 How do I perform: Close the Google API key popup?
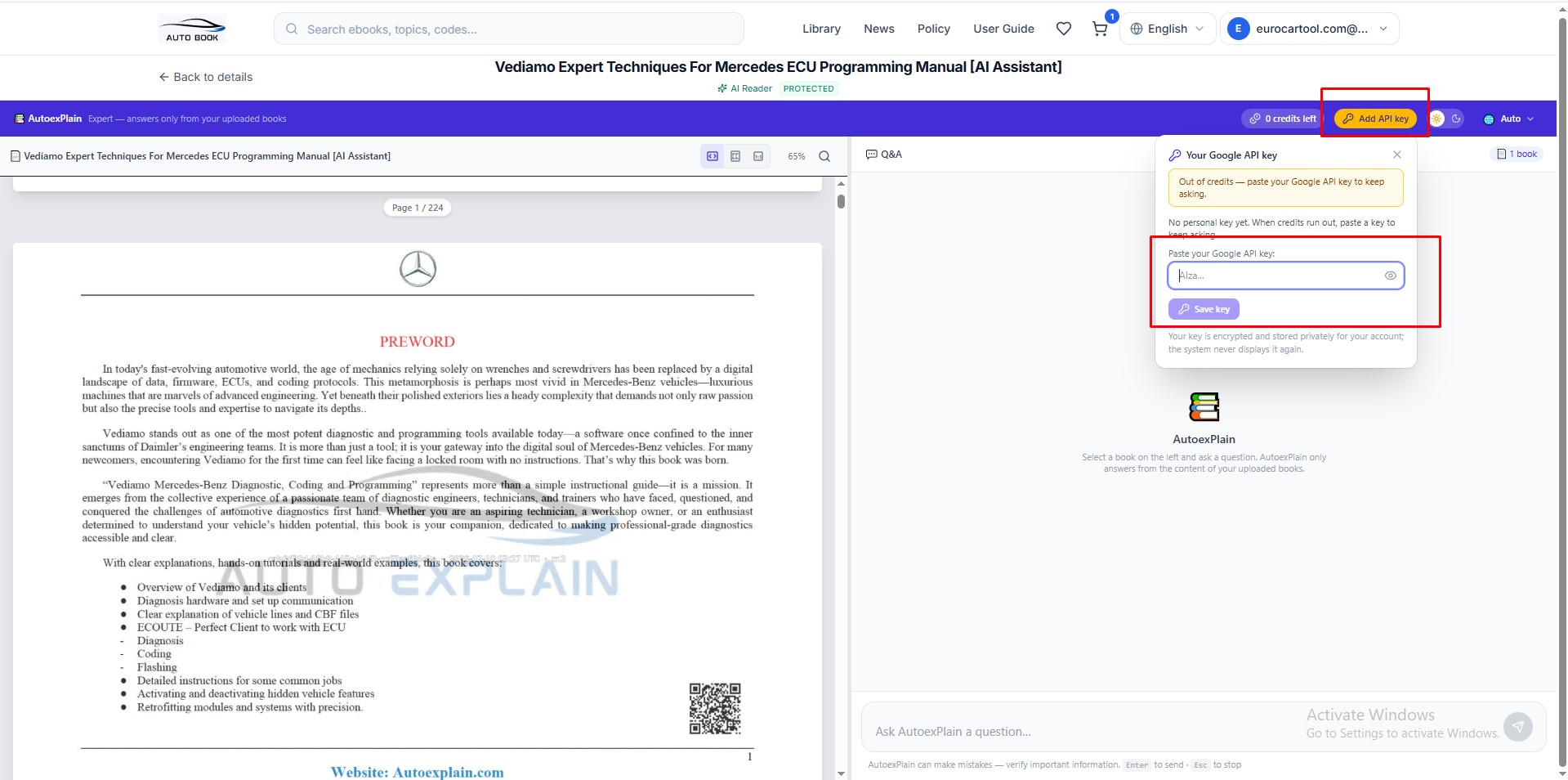coord(1397,155)
